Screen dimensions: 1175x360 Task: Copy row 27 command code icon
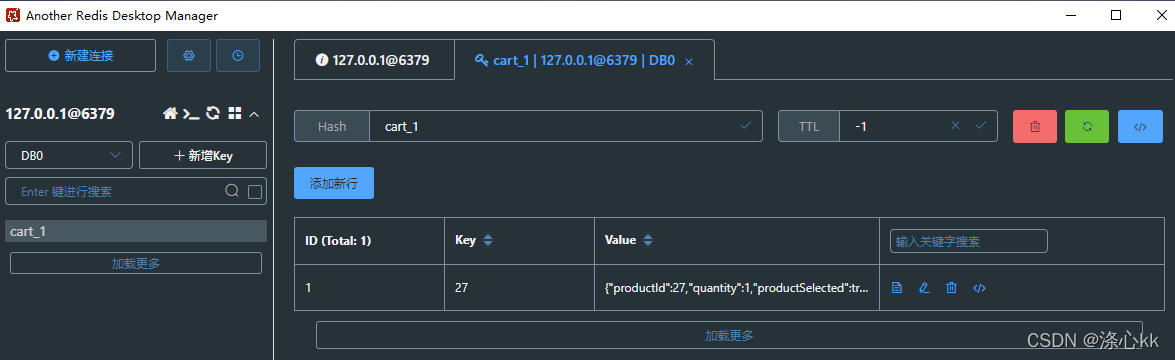(979, 287)
